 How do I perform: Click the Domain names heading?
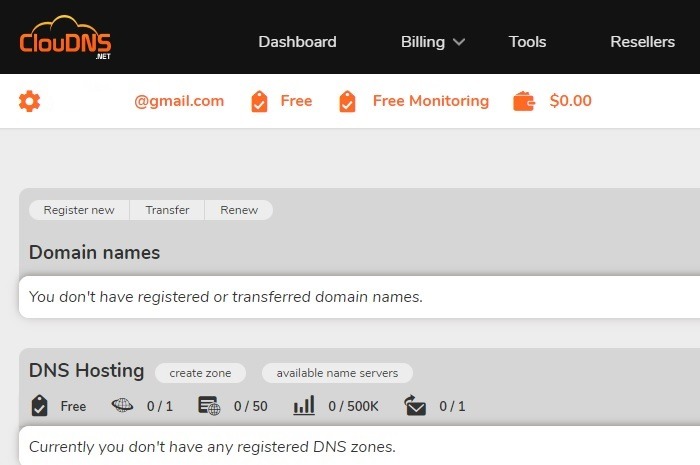point(95,253)
